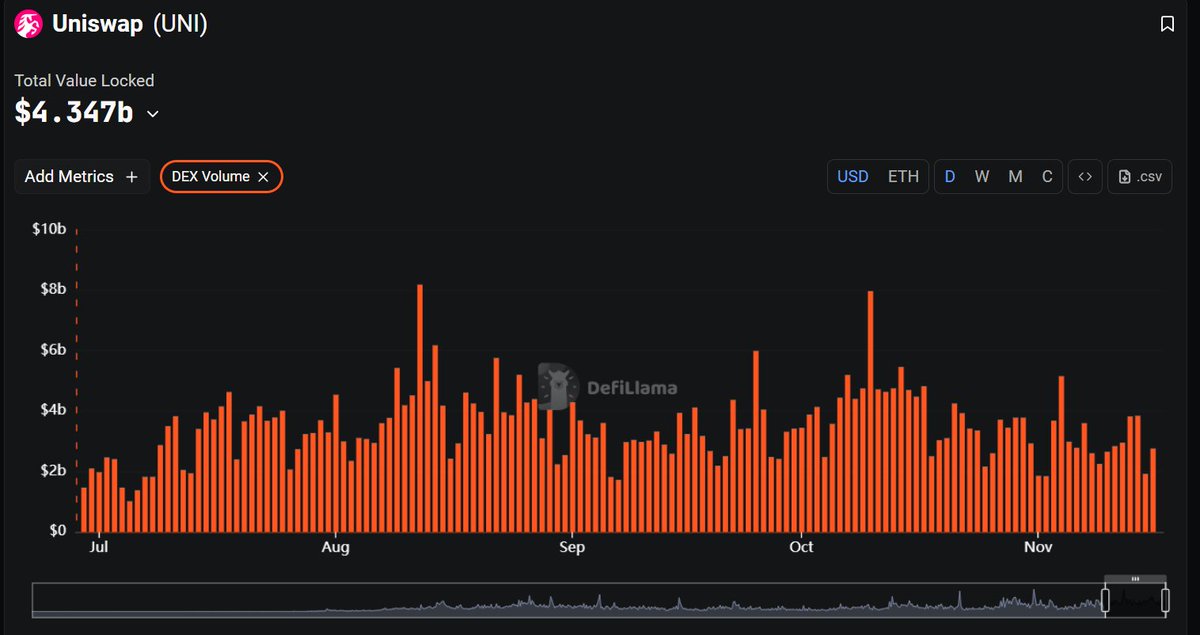Click the Nov x-axis label
Screen dimensions: 1200x635
[x=1039, y=547]
